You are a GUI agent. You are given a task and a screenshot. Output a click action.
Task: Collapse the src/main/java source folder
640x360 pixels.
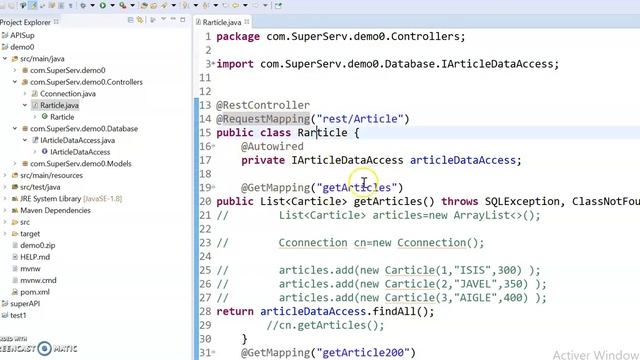(x=5, y=59)
